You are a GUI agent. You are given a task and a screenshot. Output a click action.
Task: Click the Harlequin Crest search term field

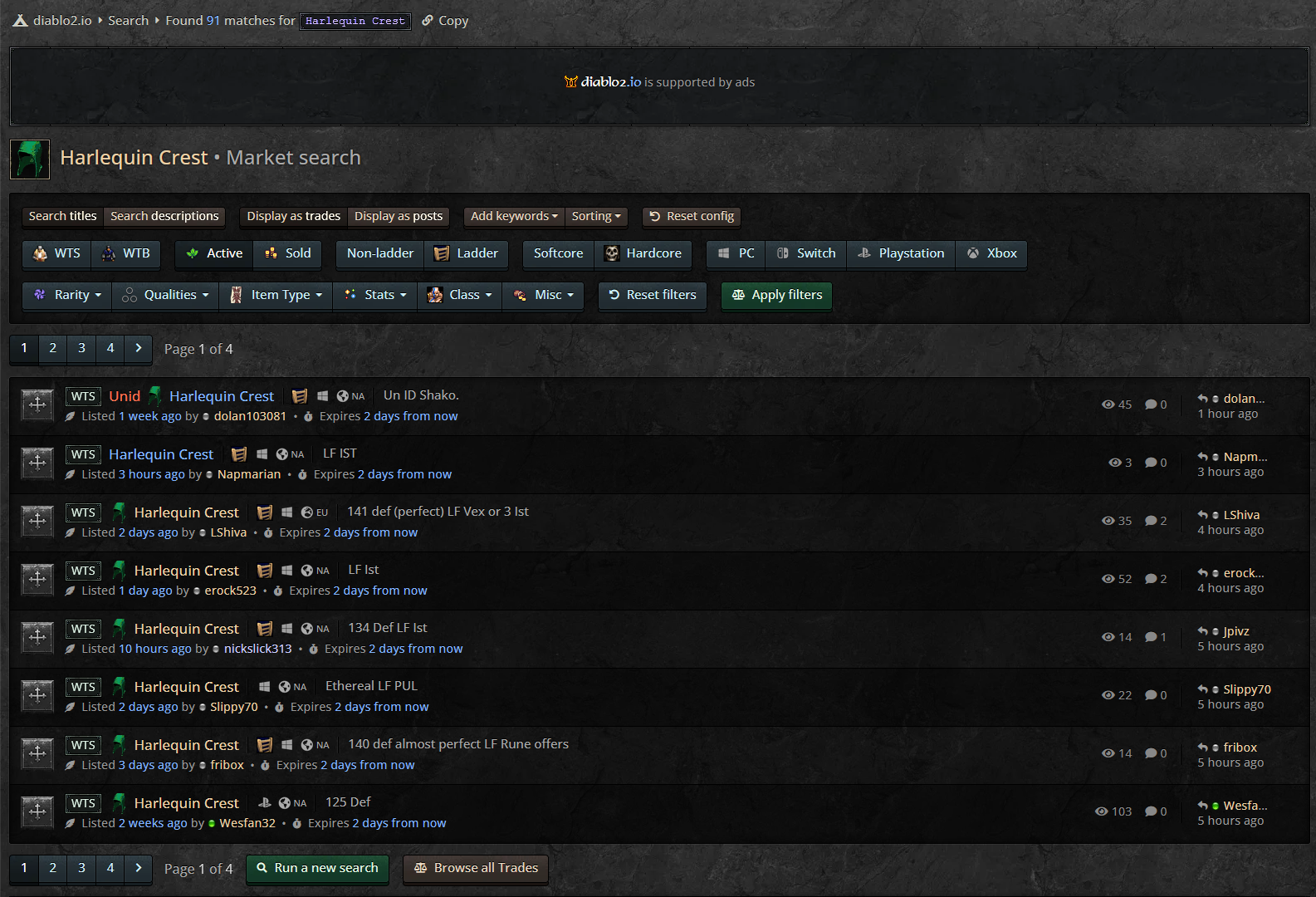pyautogui.click(x=355, y=21)
